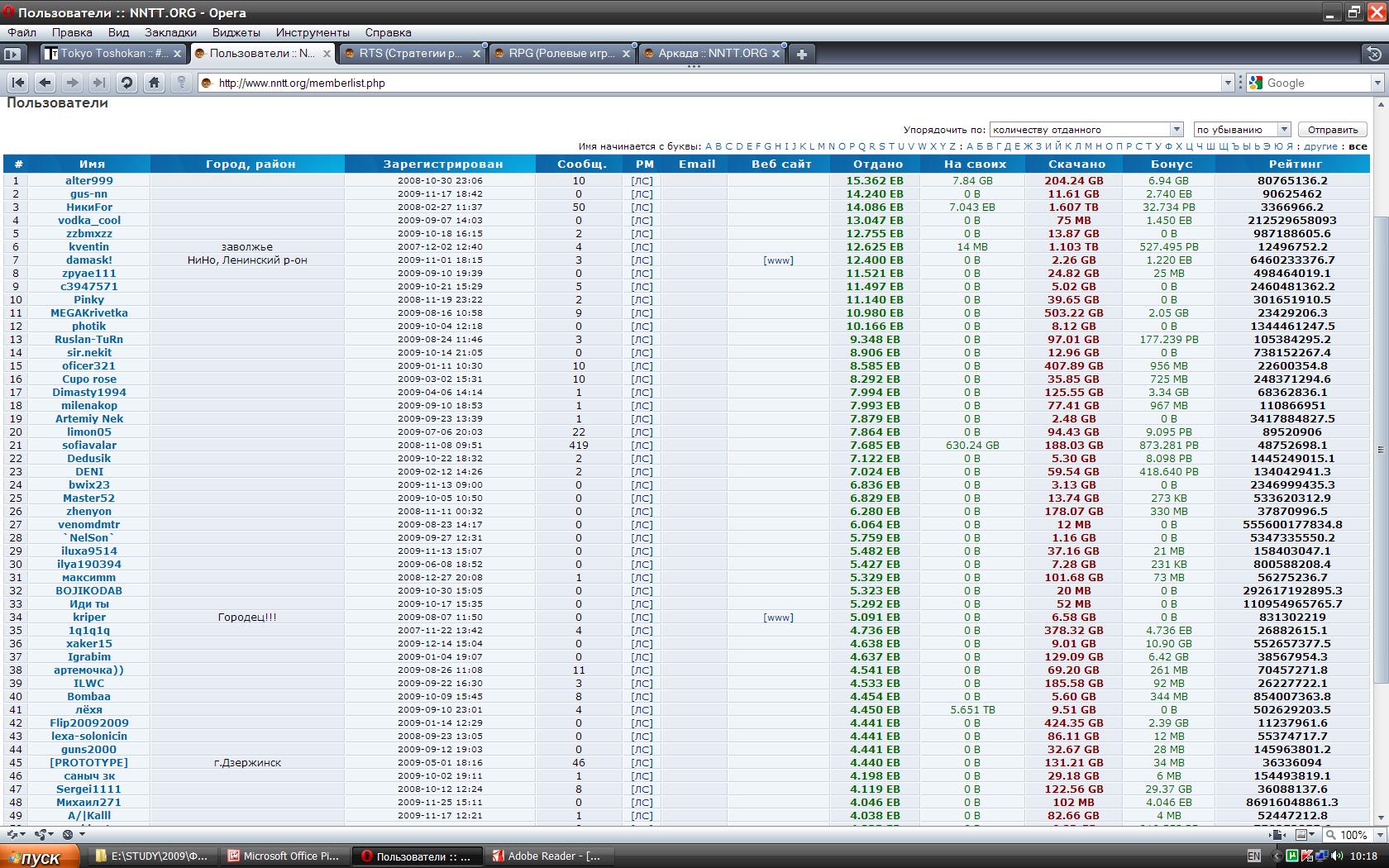Open the network connection tray icon
Image resolution: width=1389 pixels, height=868 pixels.
pos(1321,856)
